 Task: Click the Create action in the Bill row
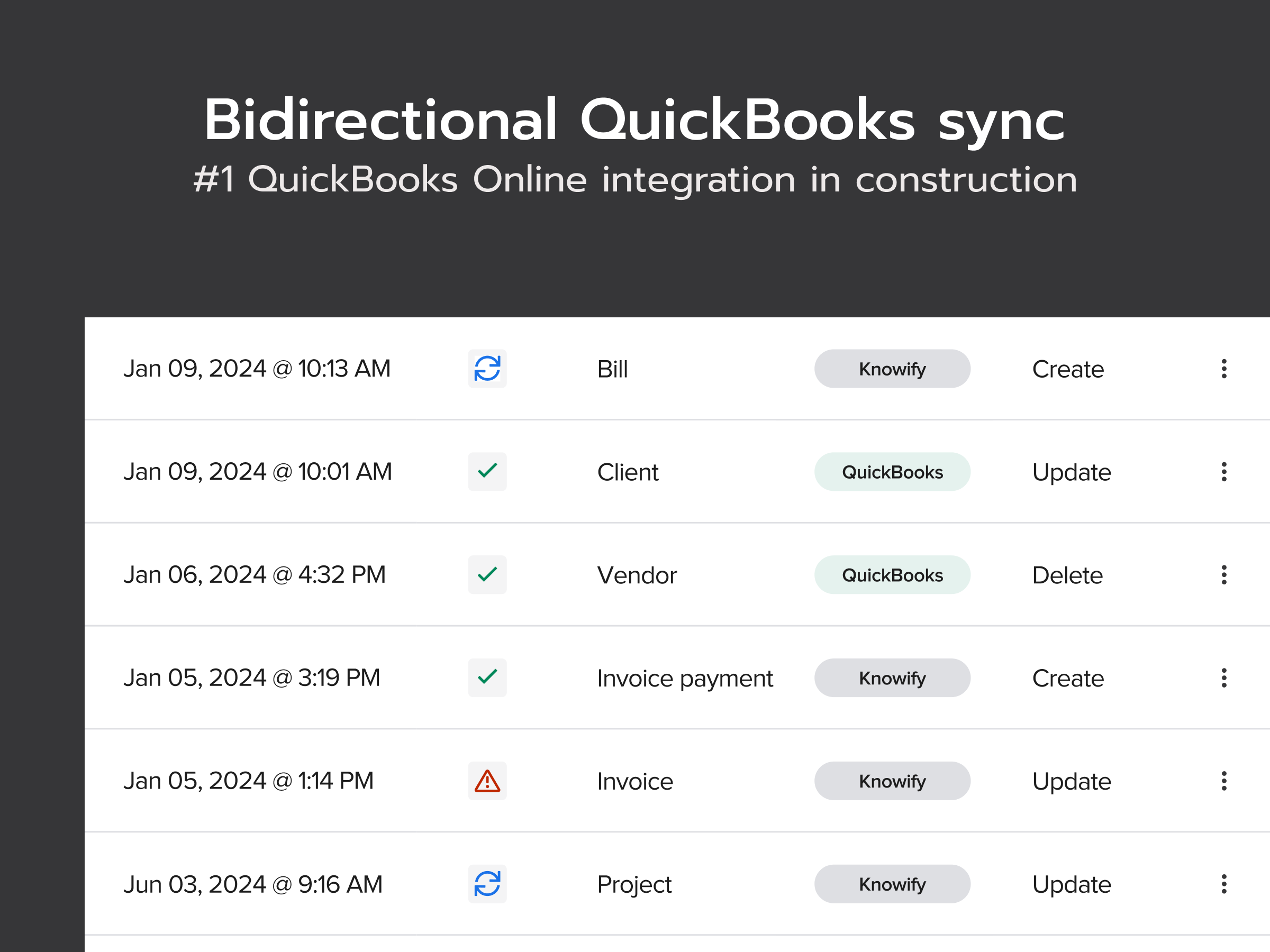point(1068,369)
